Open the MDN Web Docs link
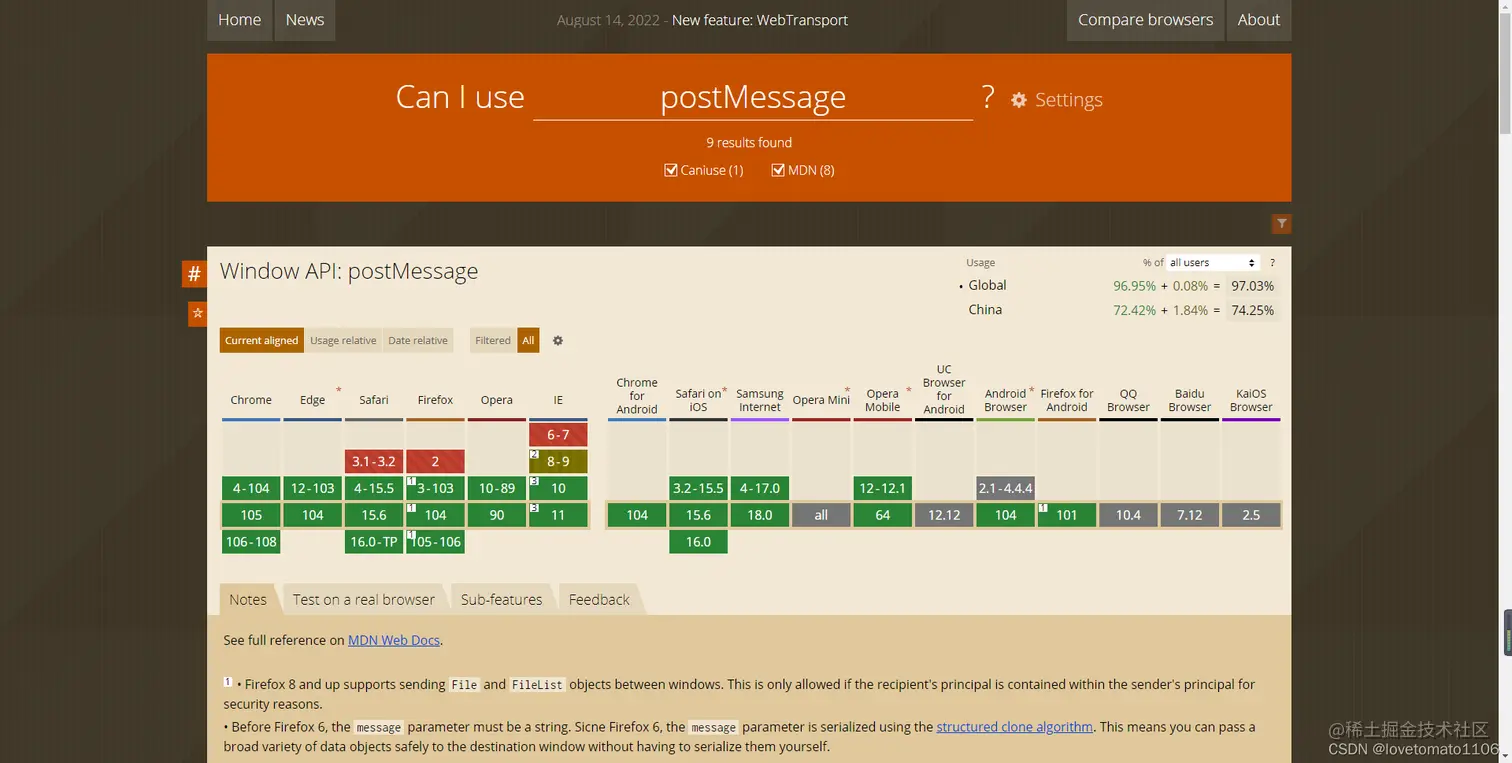 tap(394, 640)
